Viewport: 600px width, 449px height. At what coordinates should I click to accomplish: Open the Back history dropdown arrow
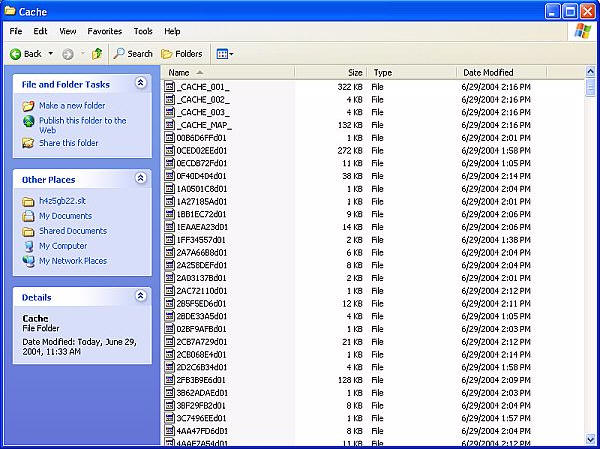(50, 54)
